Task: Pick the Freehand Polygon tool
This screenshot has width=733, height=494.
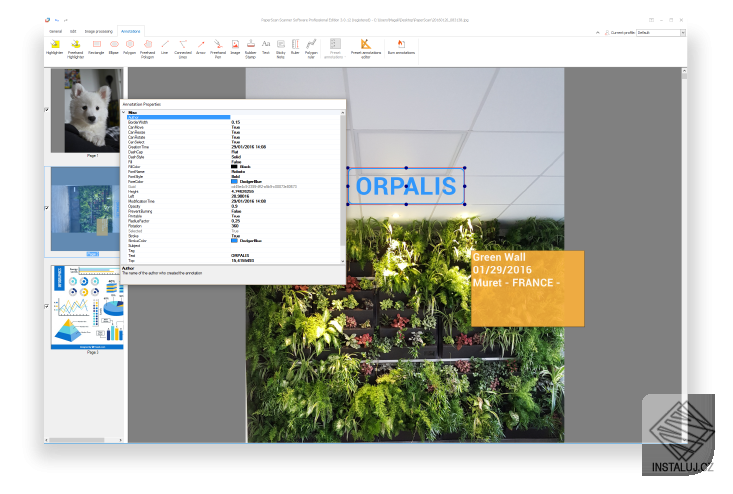Action: tap(147, 48)
